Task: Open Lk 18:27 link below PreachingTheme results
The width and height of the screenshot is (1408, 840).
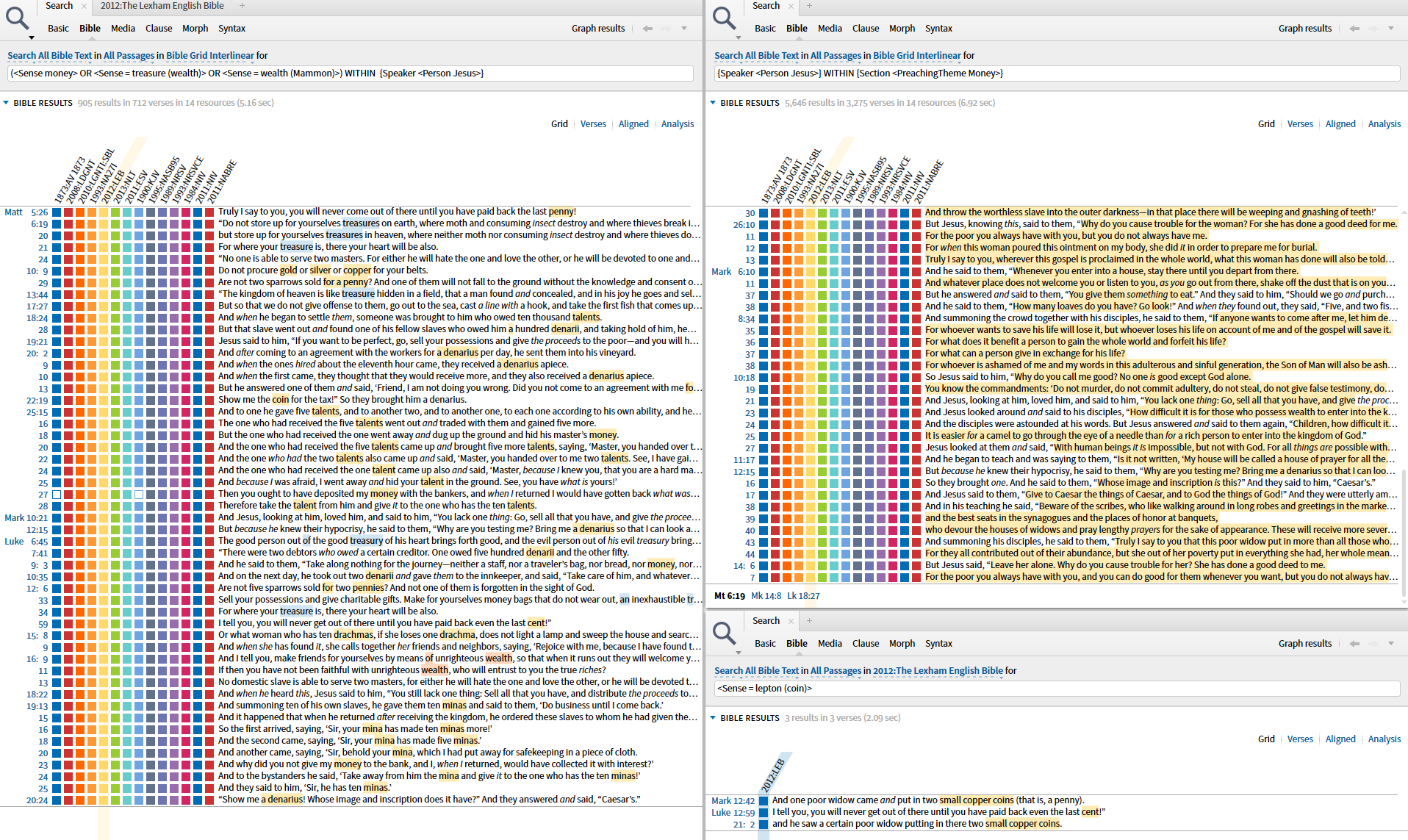Action: [x=803, y=596]
